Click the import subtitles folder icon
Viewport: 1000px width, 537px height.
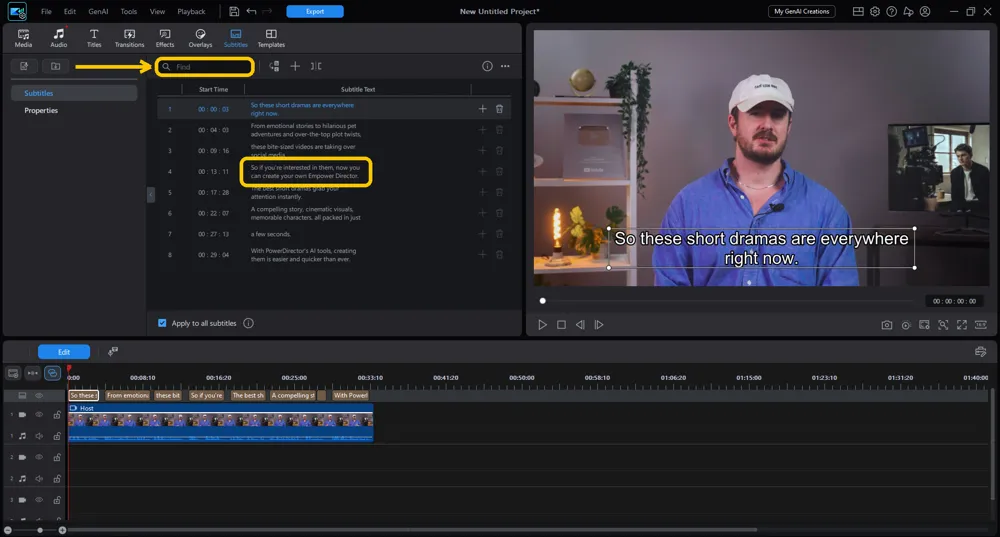click(55, 66)
